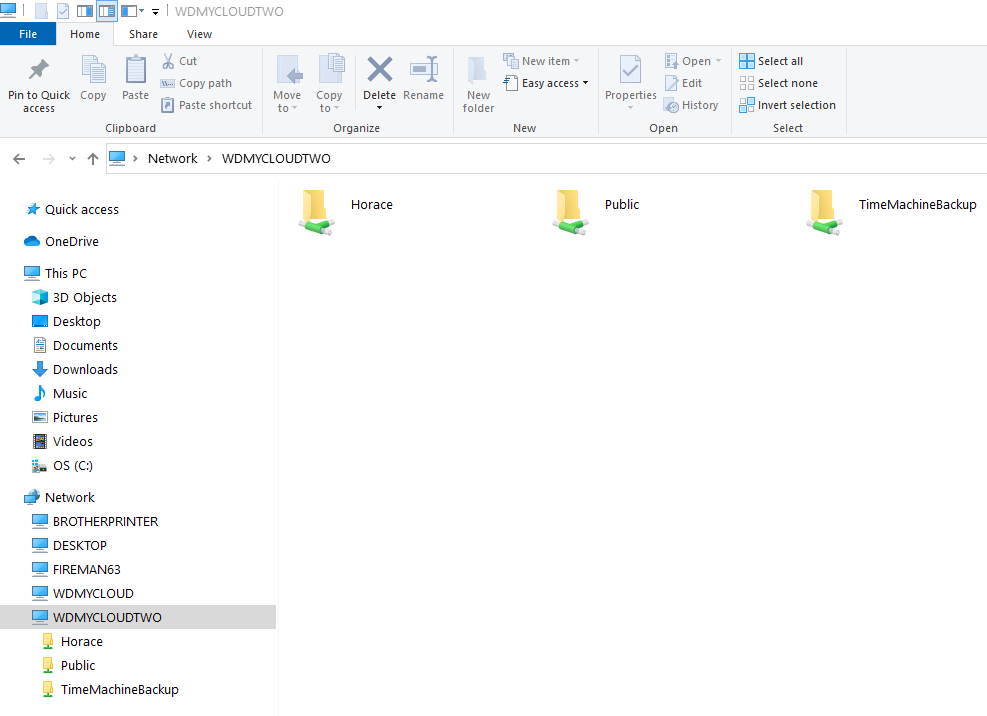Switch to the Home ribbon tab
Viewport: 987px width, 716px height.
[x=85, y=34]
